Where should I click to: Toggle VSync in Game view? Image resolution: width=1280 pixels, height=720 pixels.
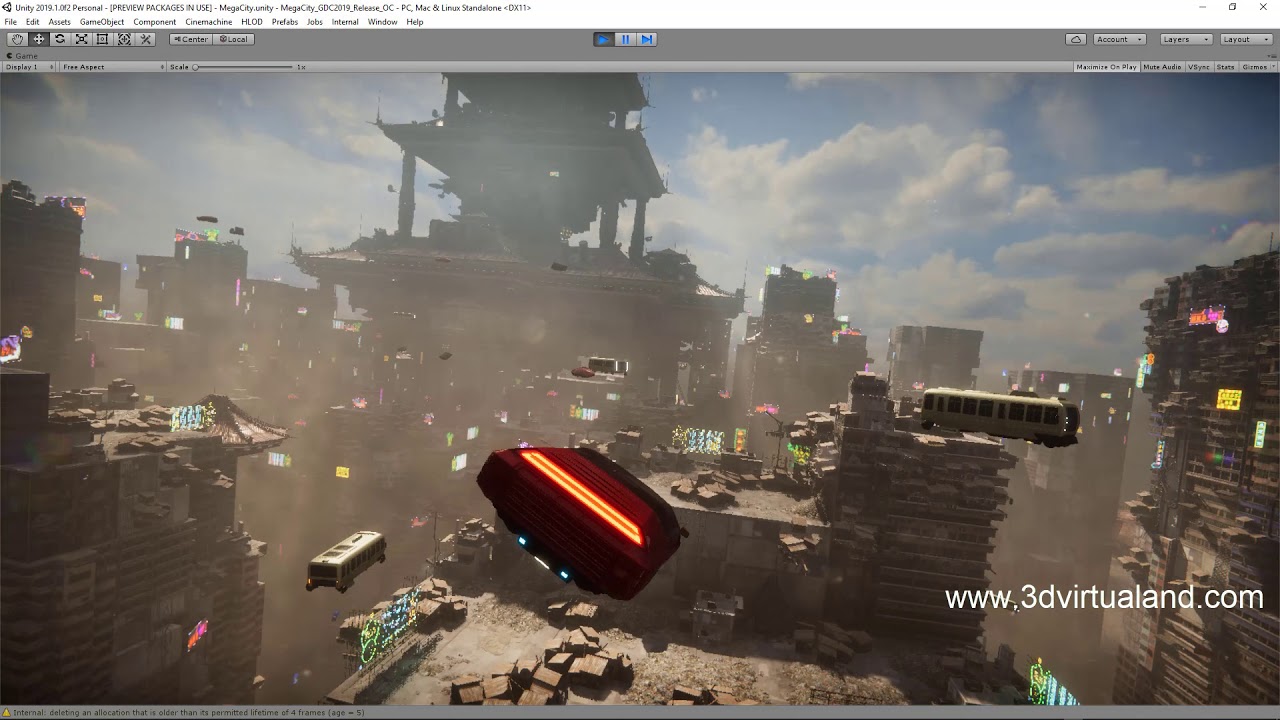1199,67
